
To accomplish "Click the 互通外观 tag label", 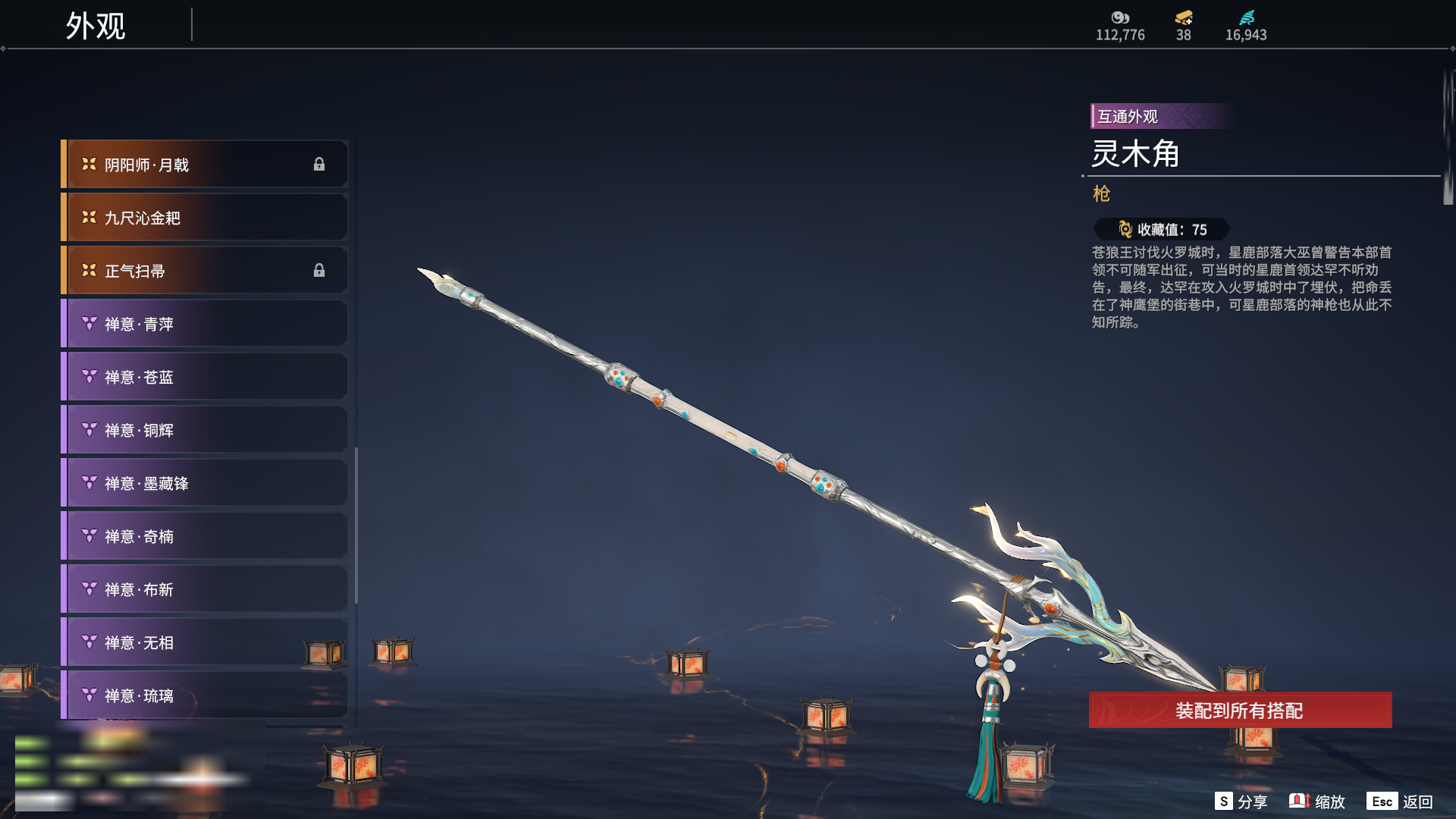I will pos(1128,117).
